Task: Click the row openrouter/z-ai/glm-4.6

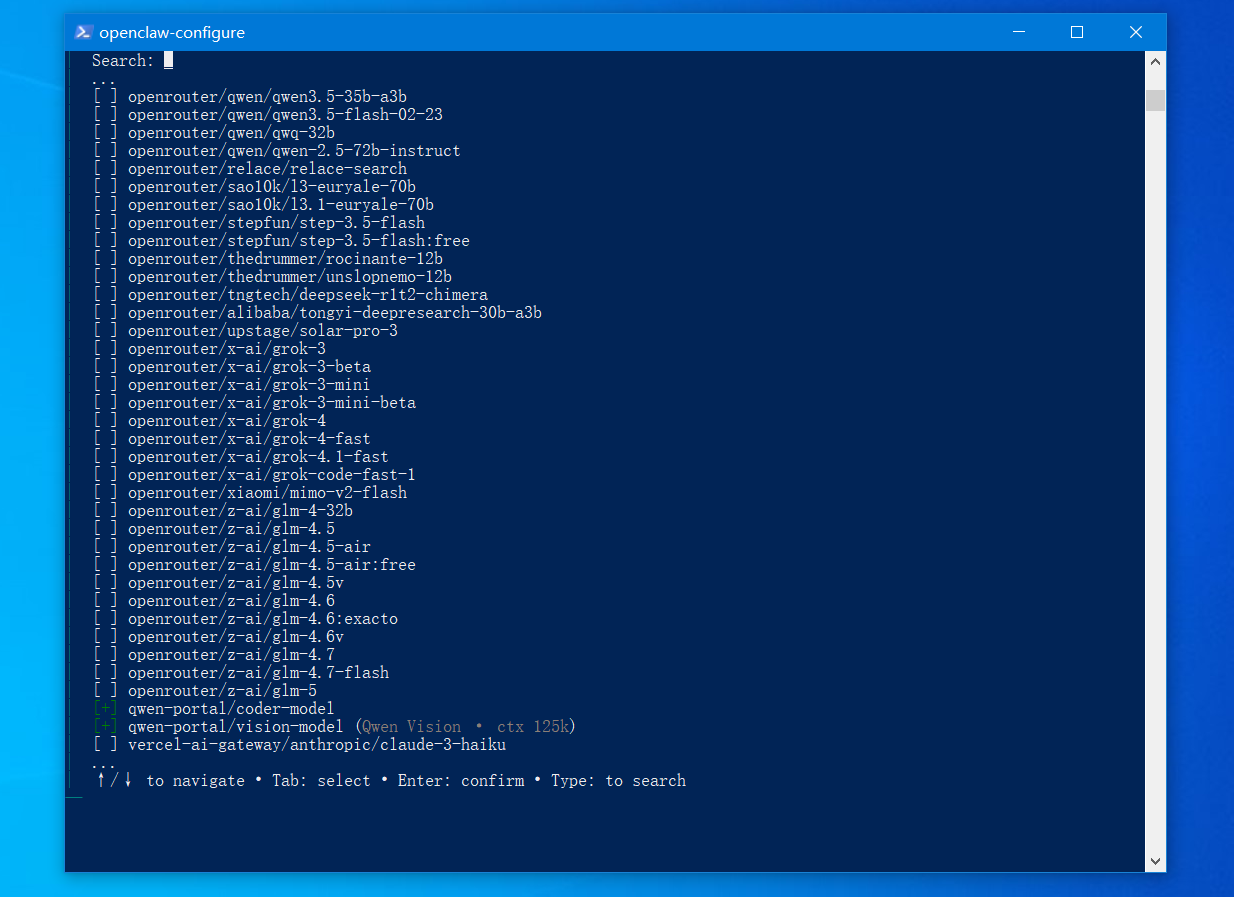Action: [x=213, y=601]
